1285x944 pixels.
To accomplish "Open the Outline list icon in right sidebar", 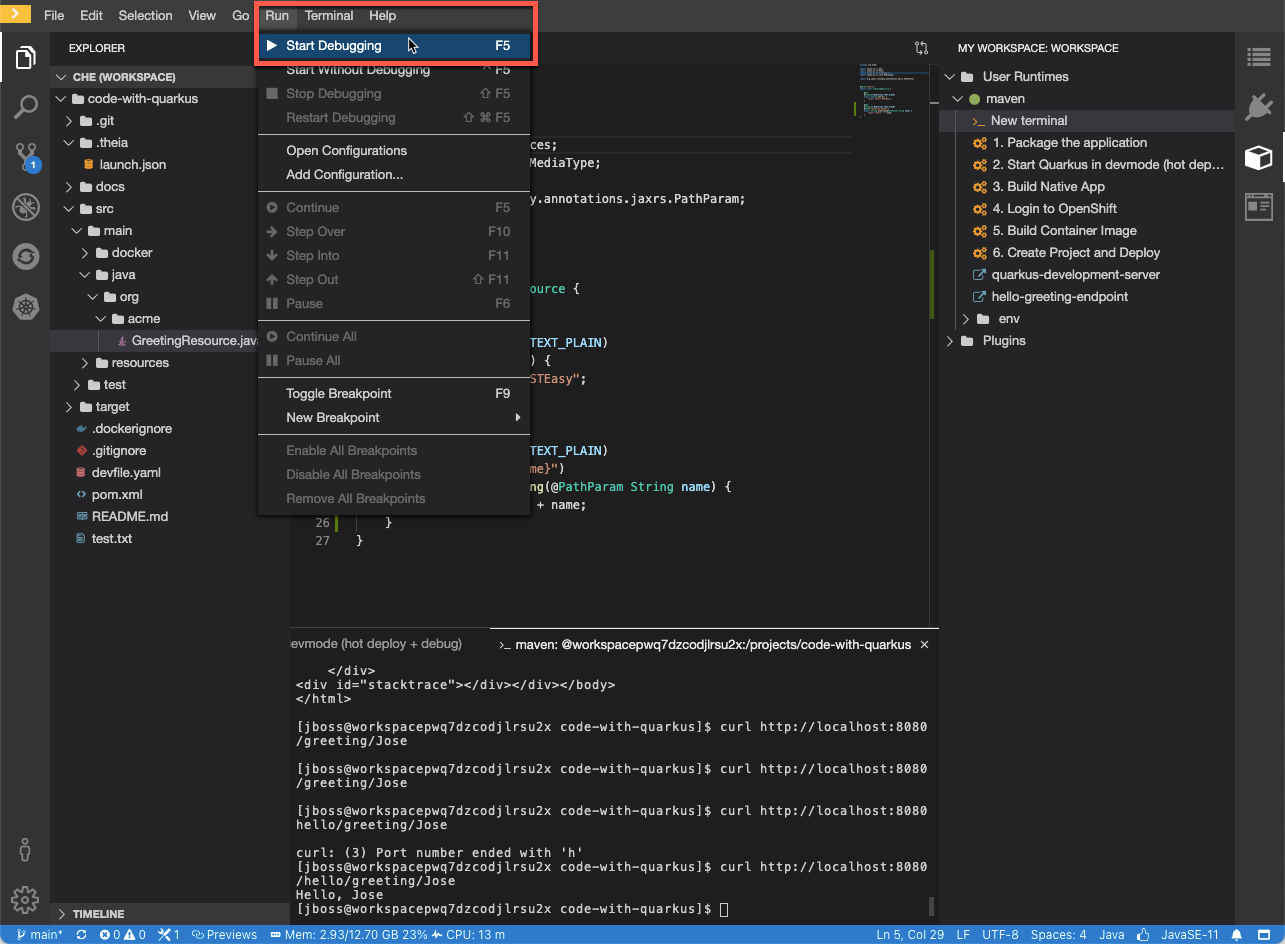I will point(1259,57).
